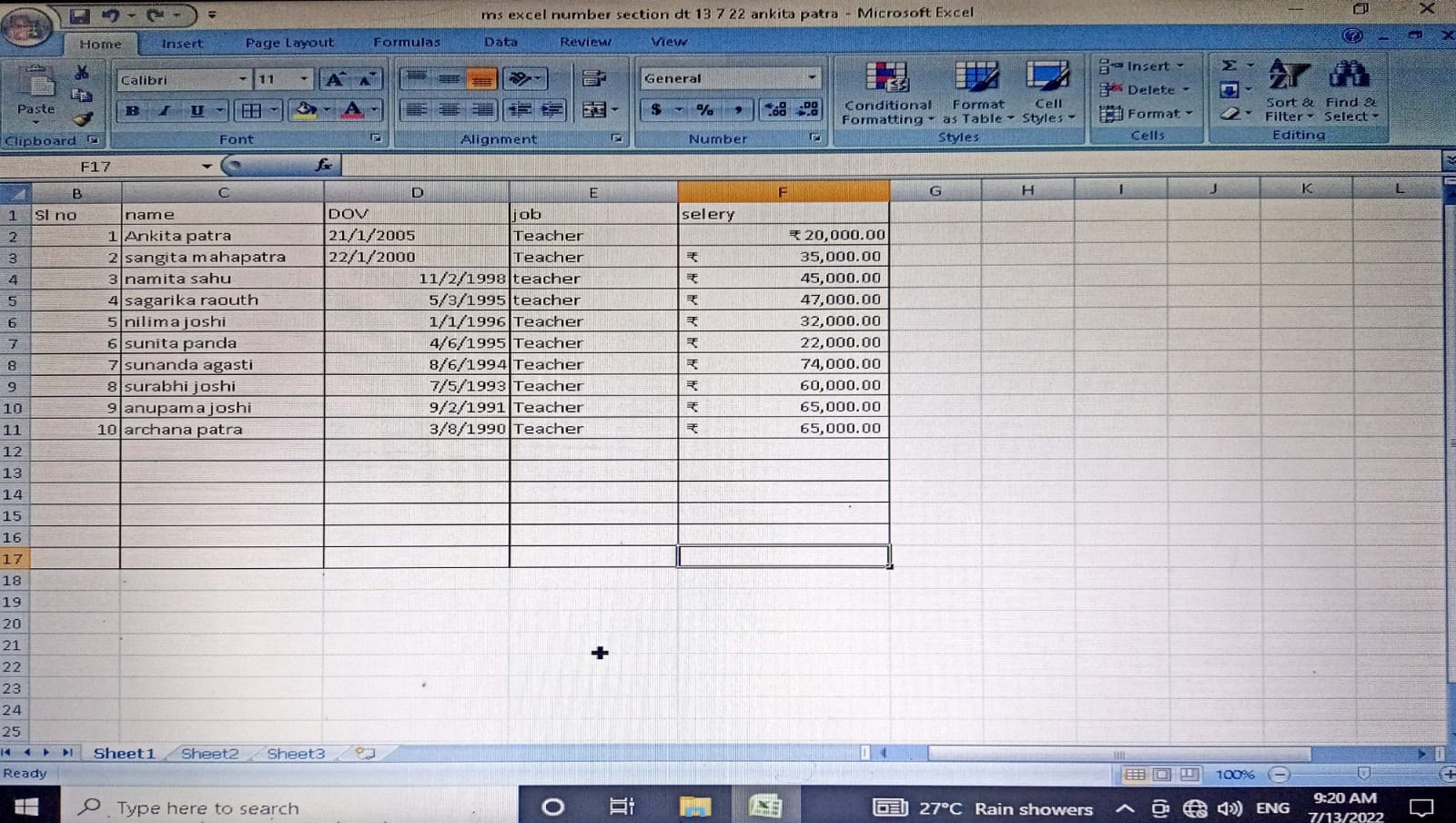Click Delete in the Cells group

click(1145, 89)
